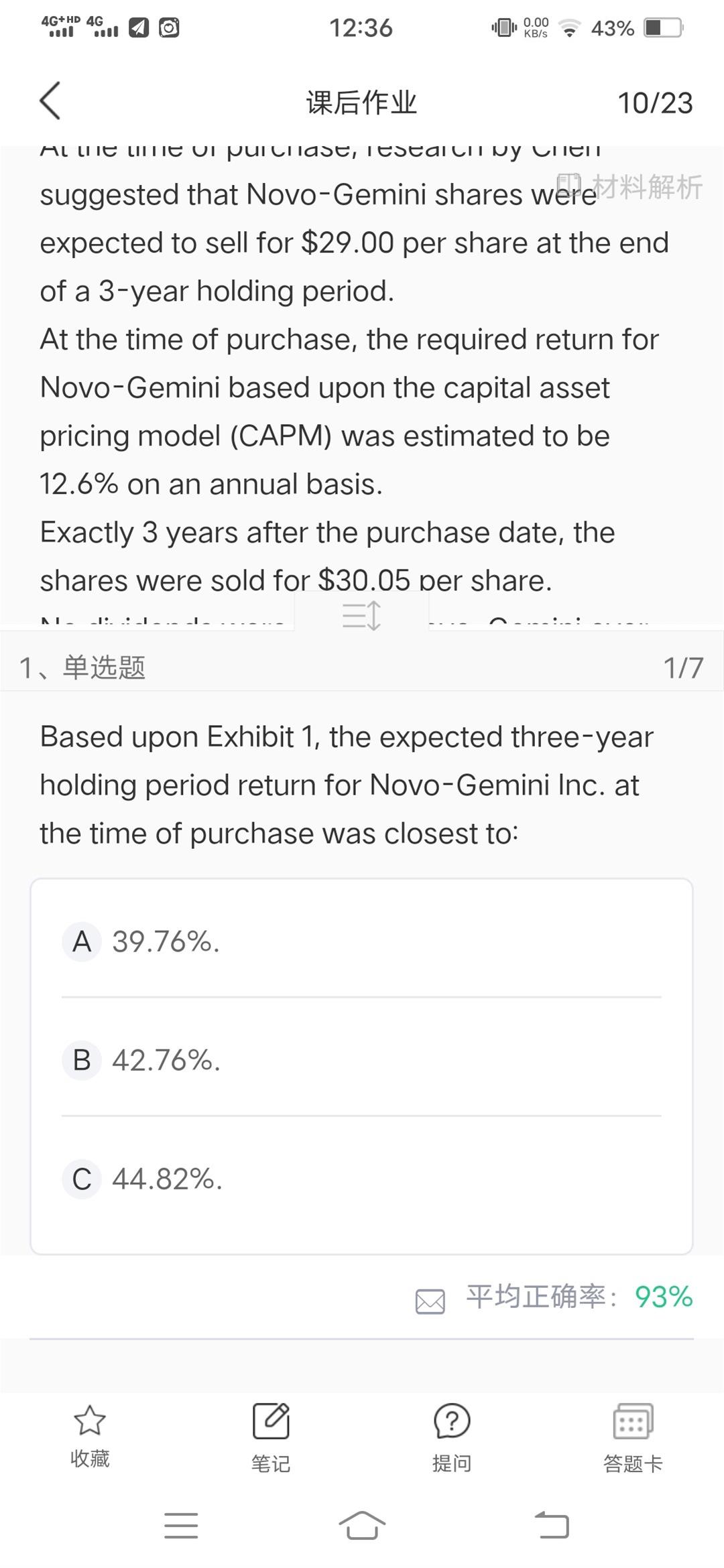Tap the 10/23 question counter
Screen dimensions: 724x1568
(x=654, y=103)
